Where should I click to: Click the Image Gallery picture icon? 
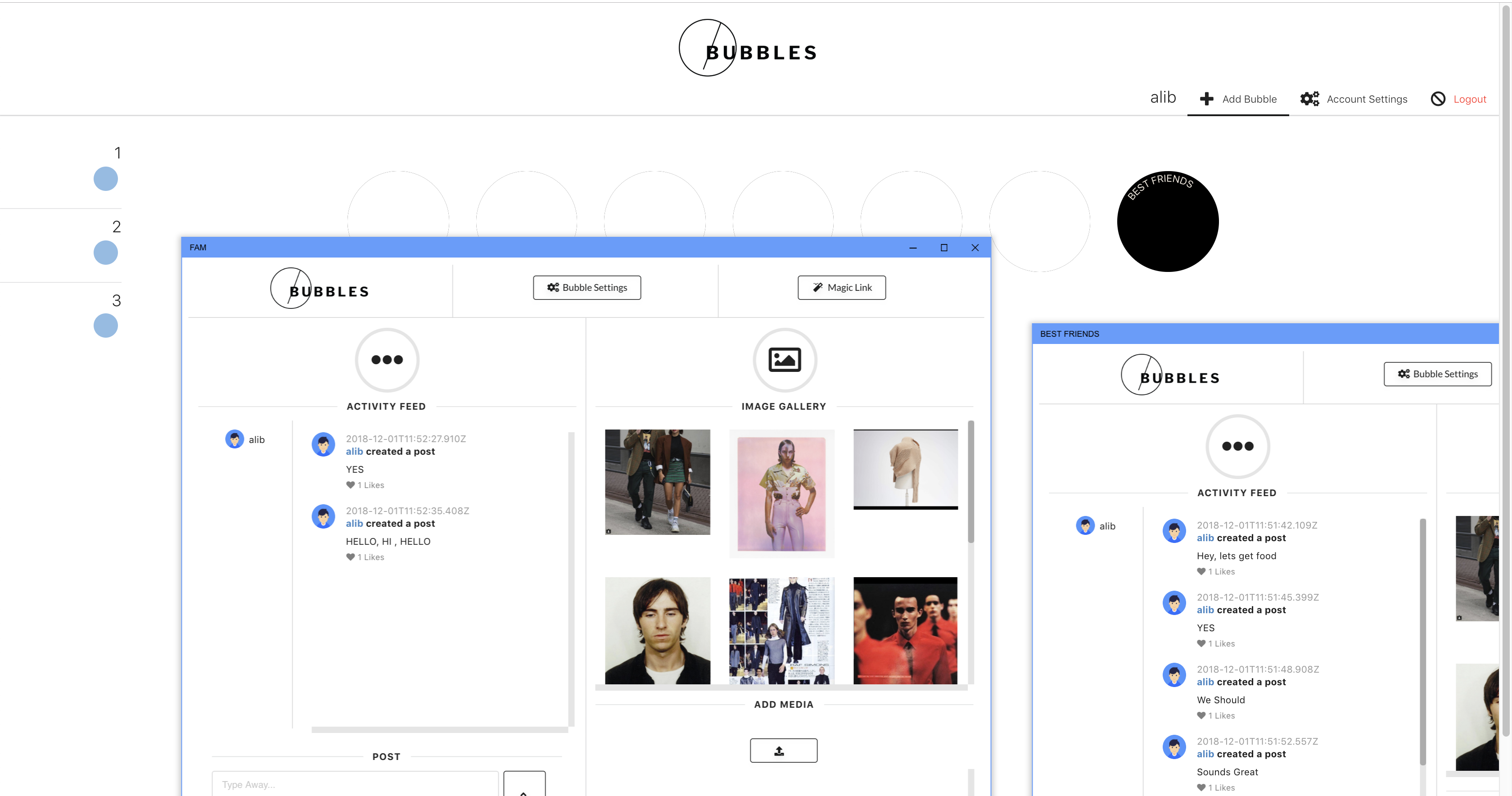coord(785,360)
